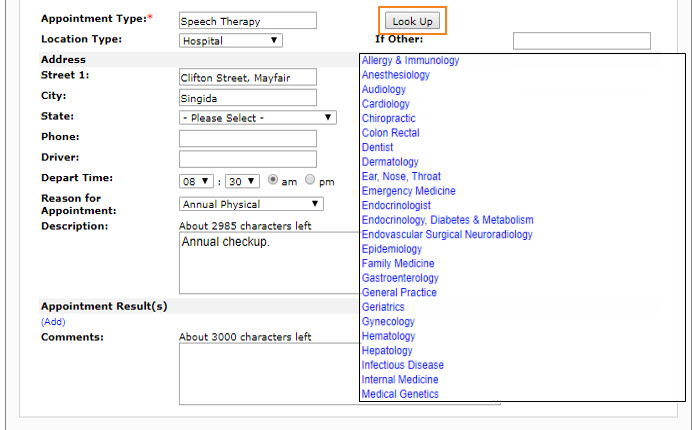Focus the Street 1 text field

[x=247, y=78]
